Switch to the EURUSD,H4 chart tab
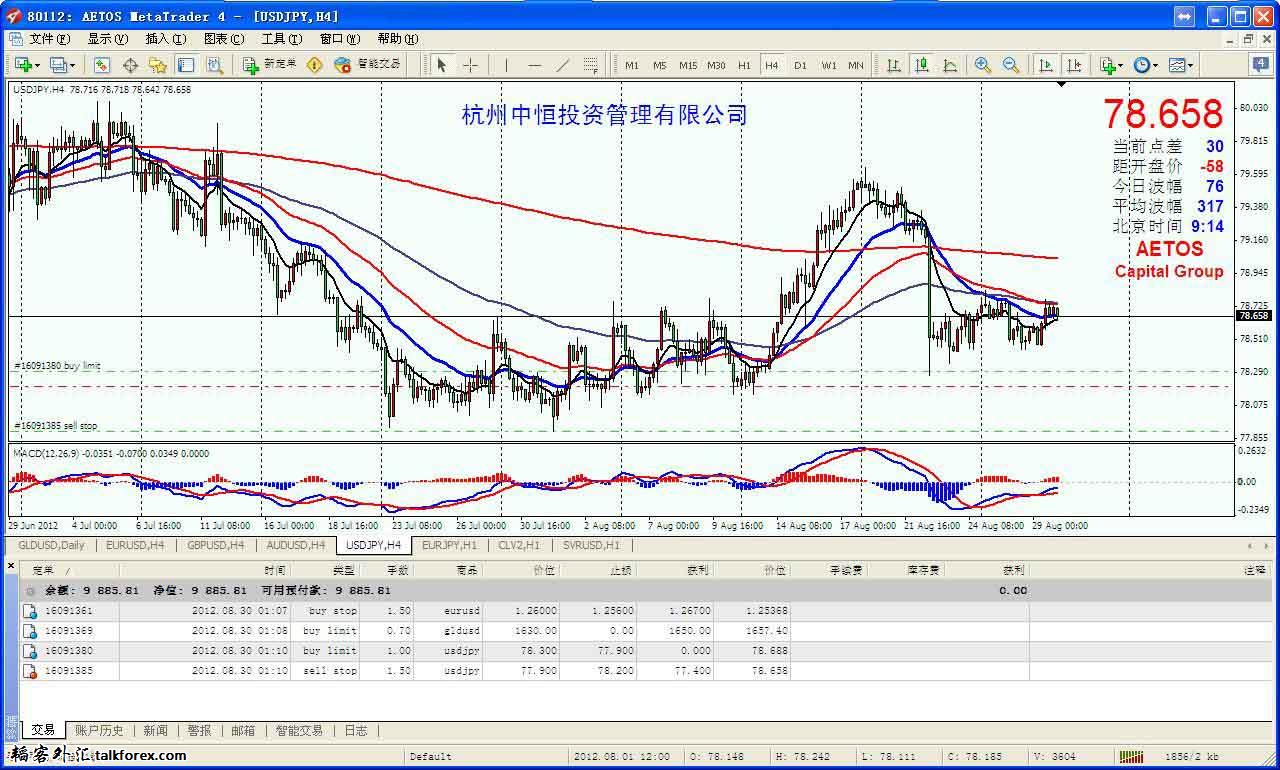 coord(134,545)
